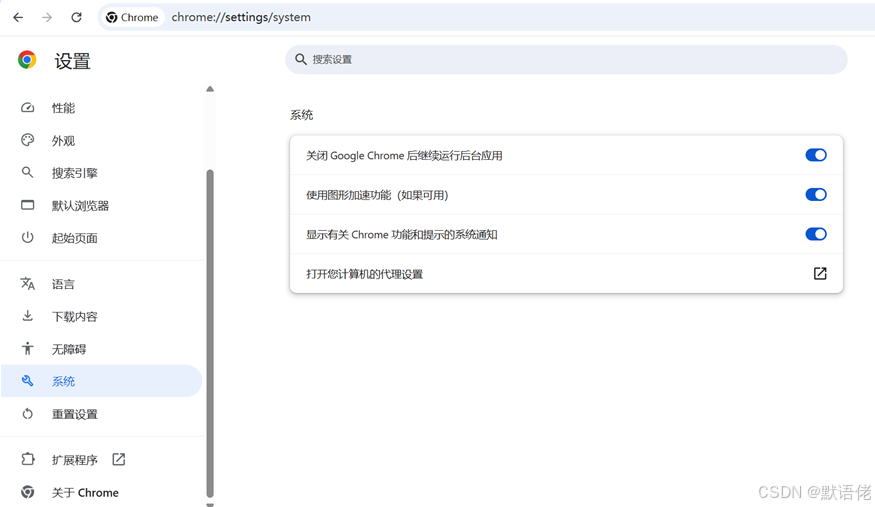This screenshot has height=507, width=875.
Task: Click the 性能 speedometer icon
Action: click(27, 108)
